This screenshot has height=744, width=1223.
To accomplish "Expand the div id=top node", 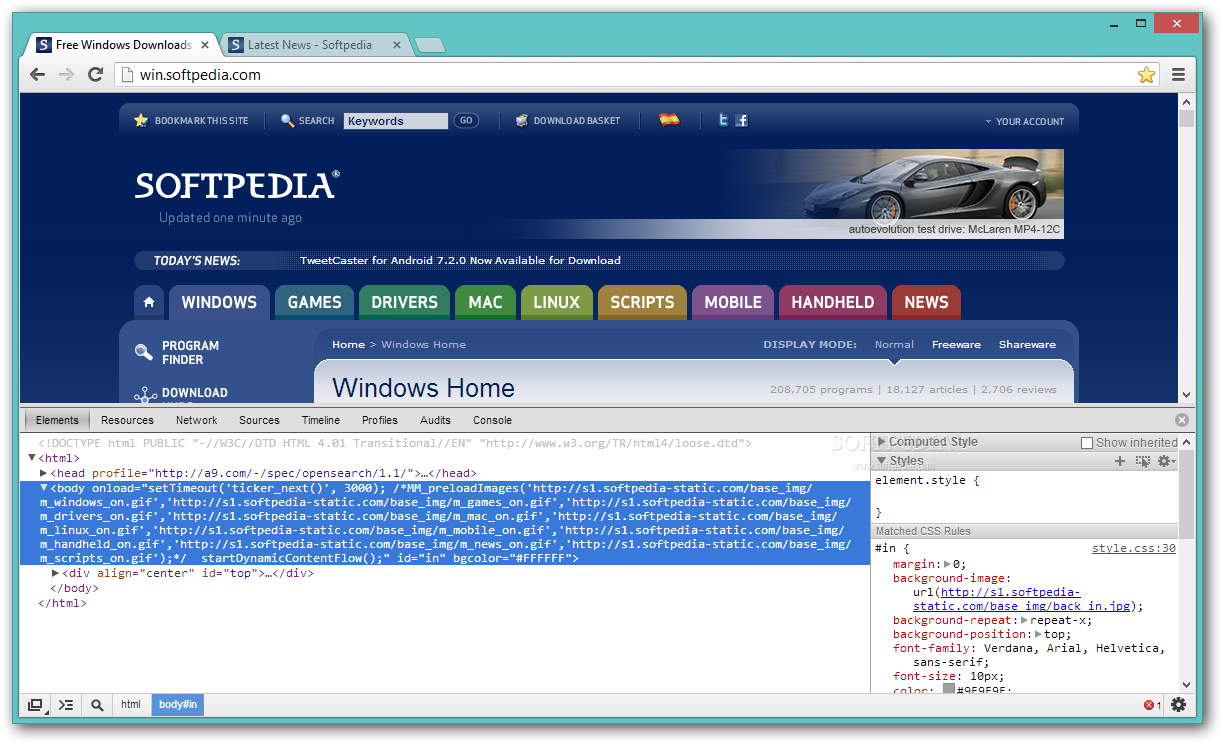I will coord(56,573).
